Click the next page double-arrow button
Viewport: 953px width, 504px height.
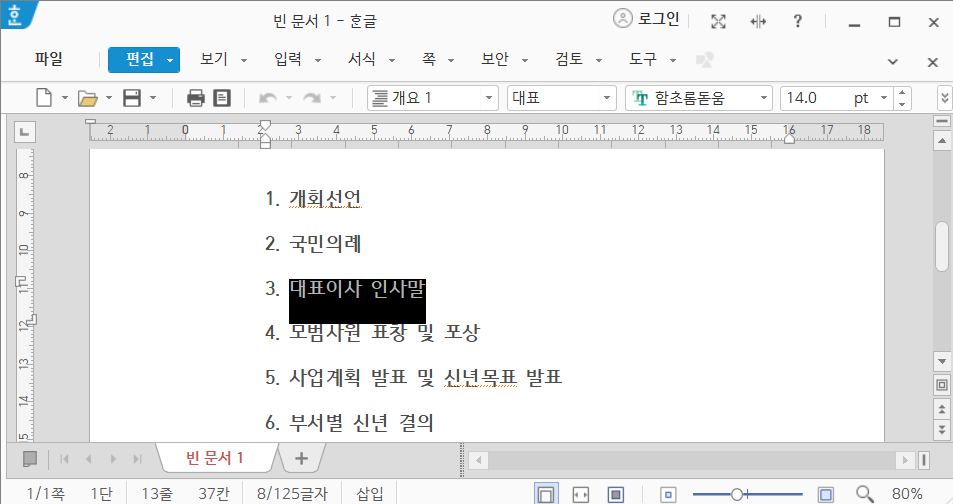pos(942,430)
